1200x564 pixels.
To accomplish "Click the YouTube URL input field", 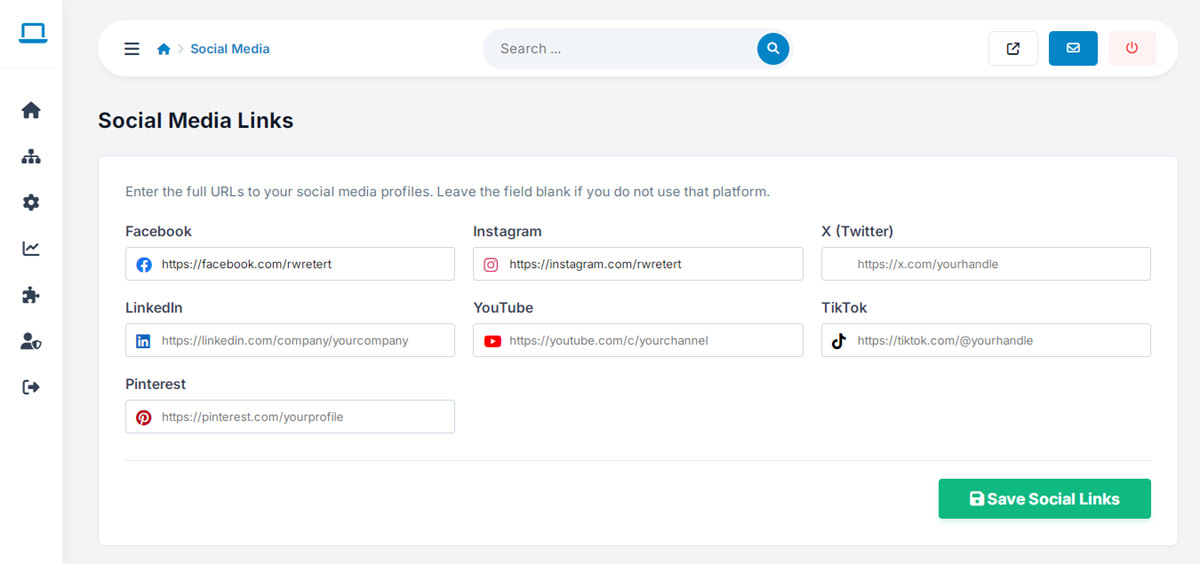I will (x=638, y=340).
